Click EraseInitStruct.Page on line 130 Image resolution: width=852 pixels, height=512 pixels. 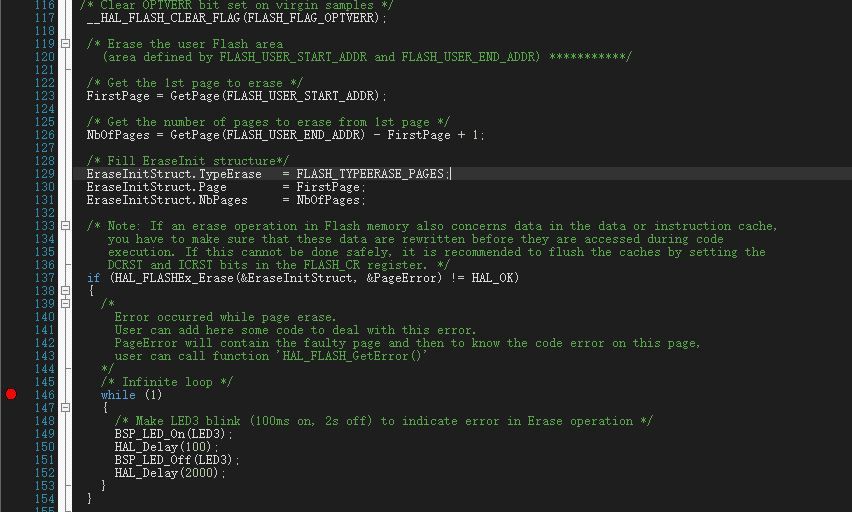point(156,187)
